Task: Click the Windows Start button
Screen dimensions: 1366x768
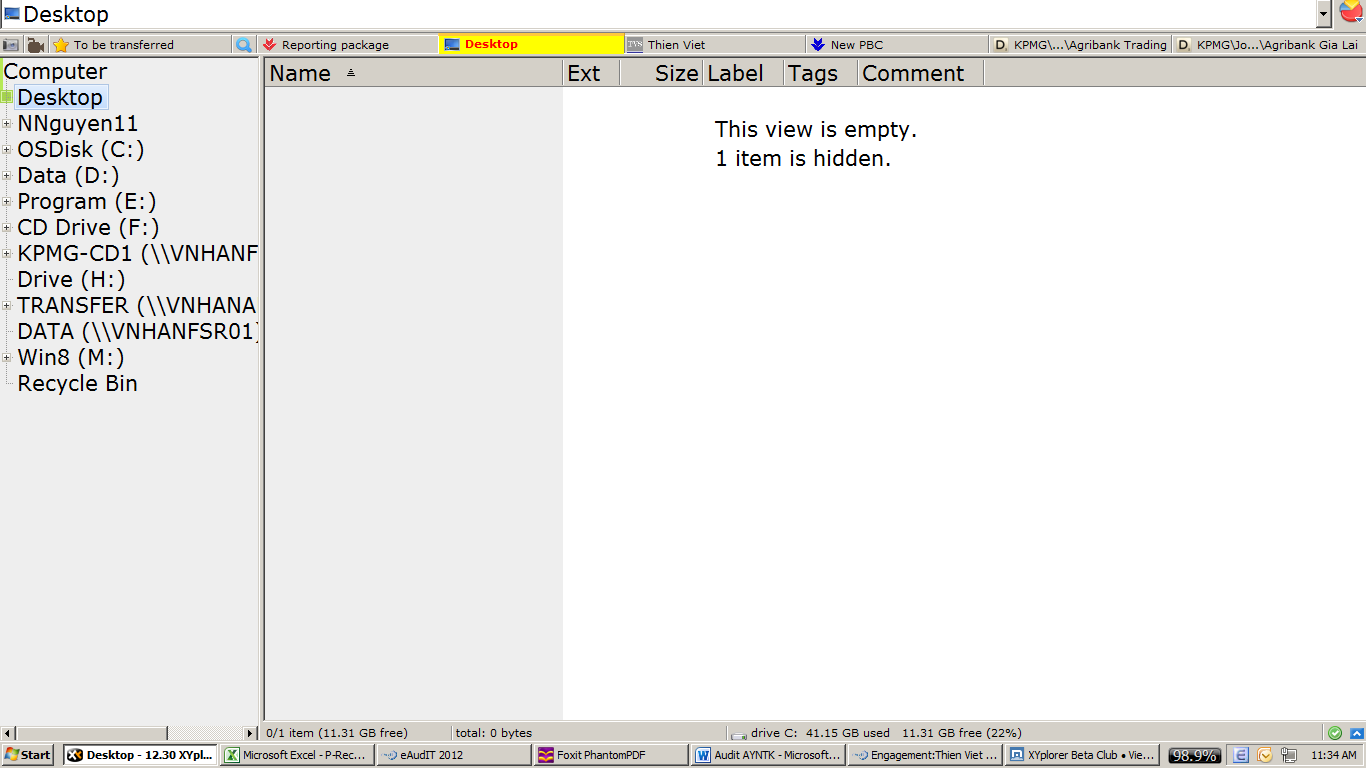Action: [28, 755]
